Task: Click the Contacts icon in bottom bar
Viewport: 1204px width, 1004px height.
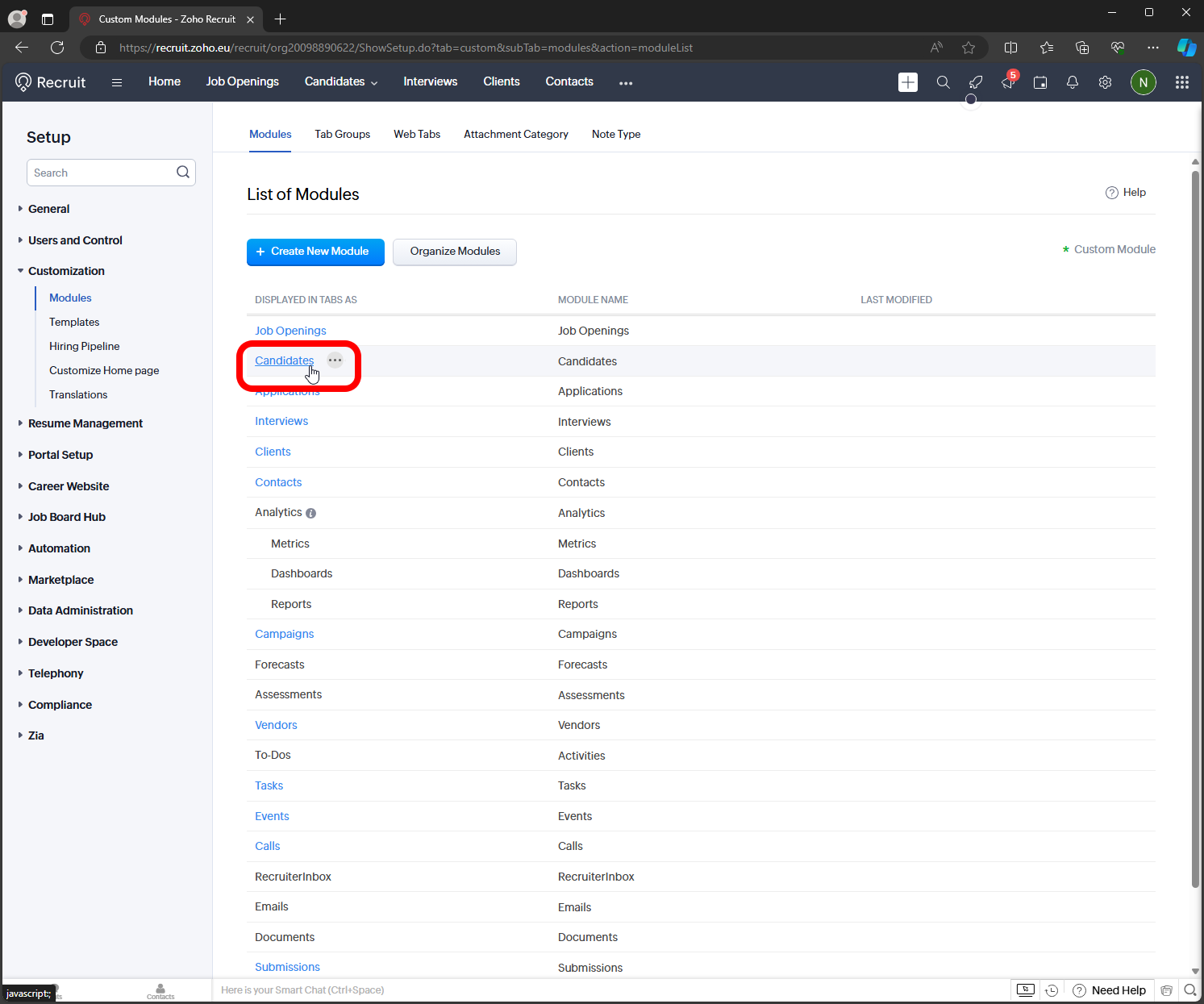Action: click(x=160, y=991)
